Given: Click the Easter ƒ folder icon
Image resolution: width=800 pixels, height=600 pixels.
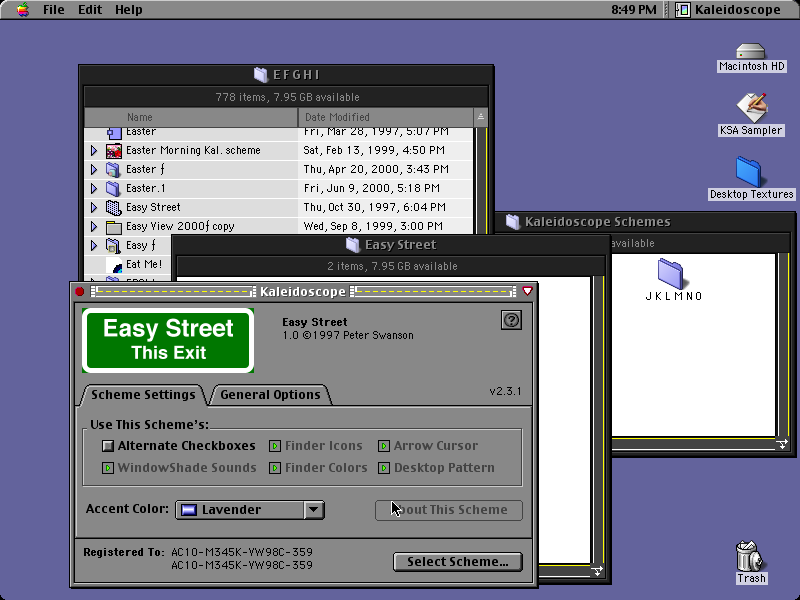Looking at the screenshot, I should [113, 169].
